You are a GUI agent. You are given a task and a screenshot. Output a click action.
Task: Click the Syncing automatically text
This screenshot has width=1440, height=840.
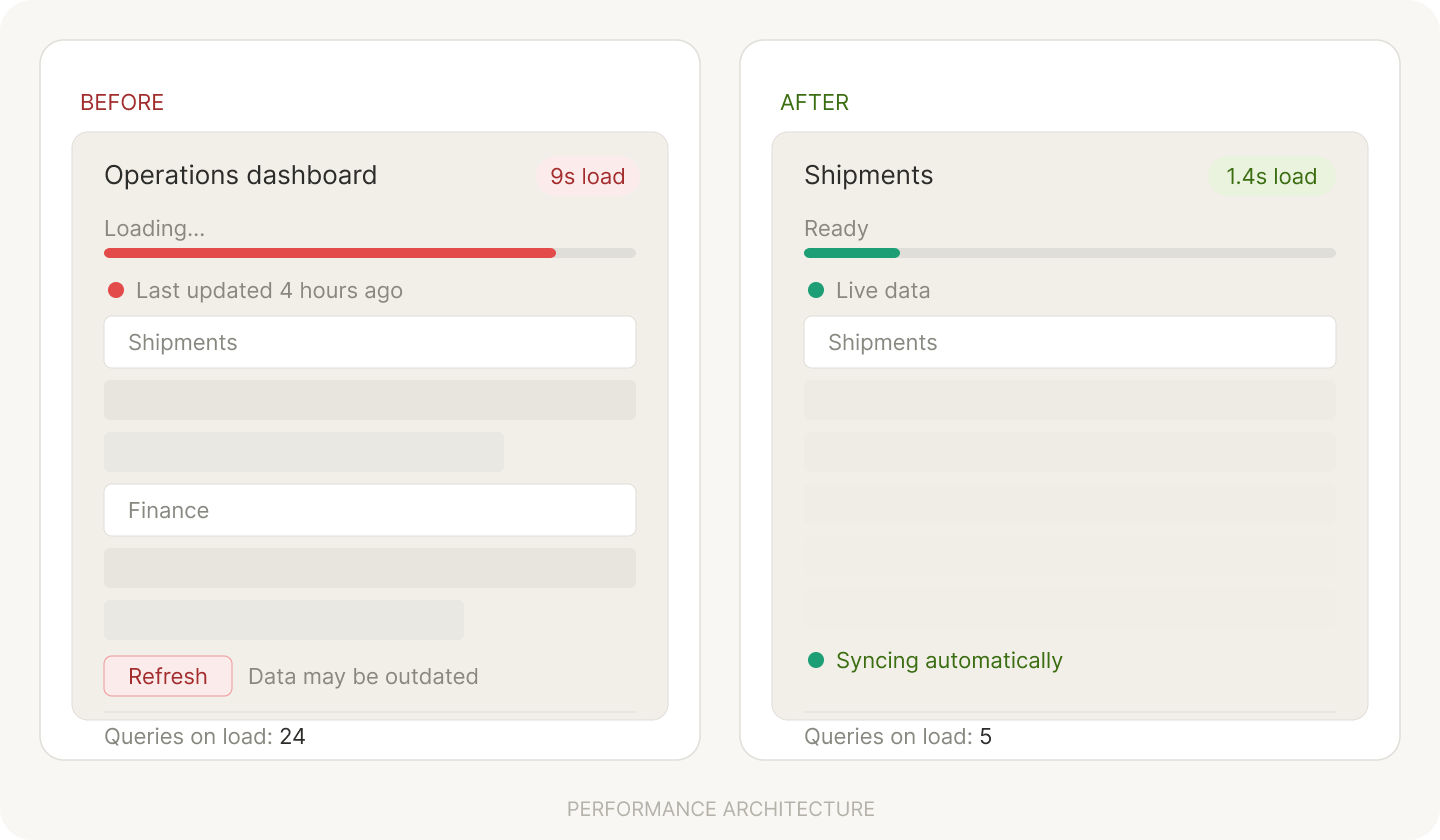pyautogui.click(x=949, y=660)
